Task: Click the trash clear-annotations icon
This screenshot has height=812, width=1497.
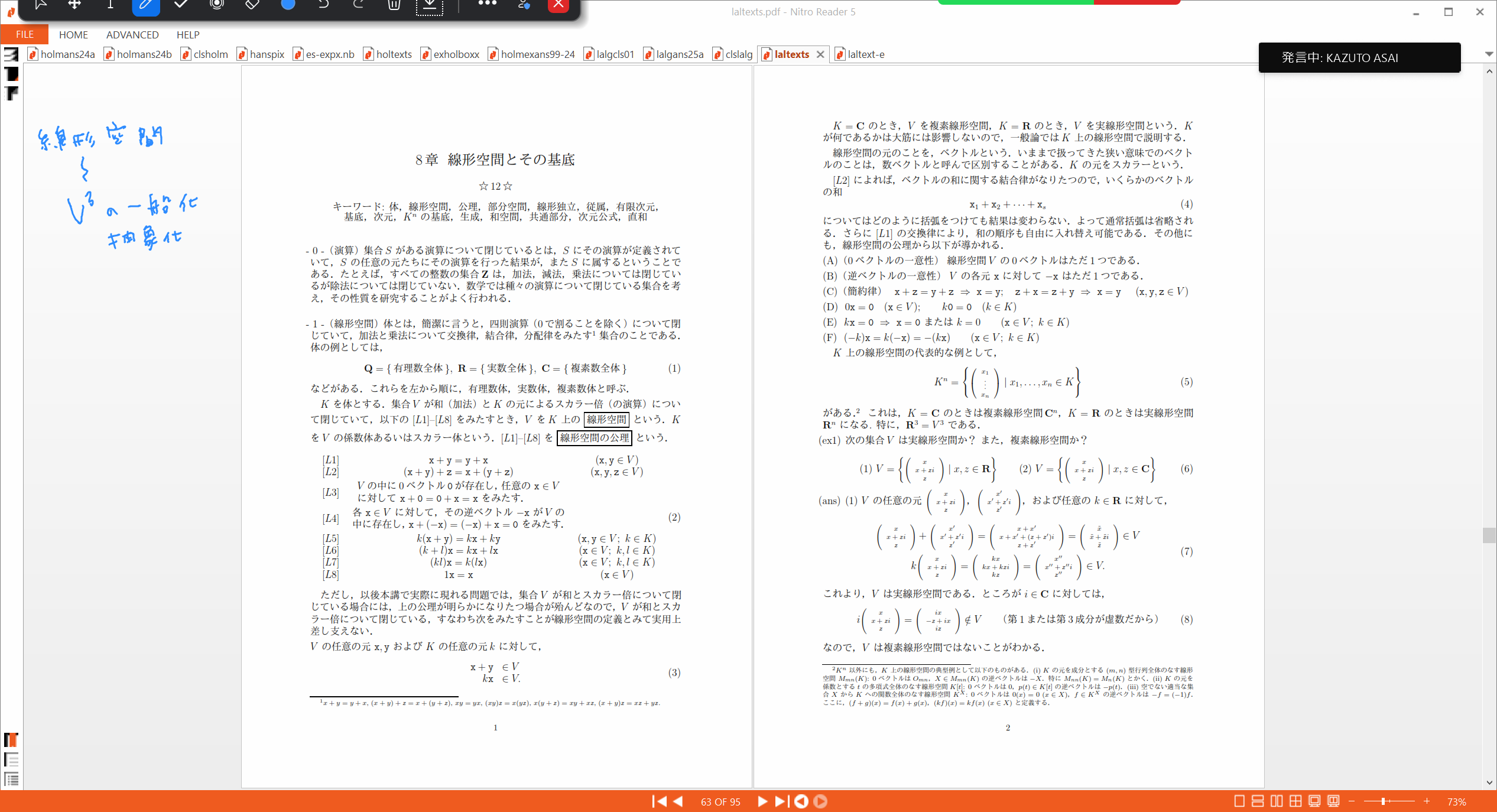Action: tap(394, 5)
